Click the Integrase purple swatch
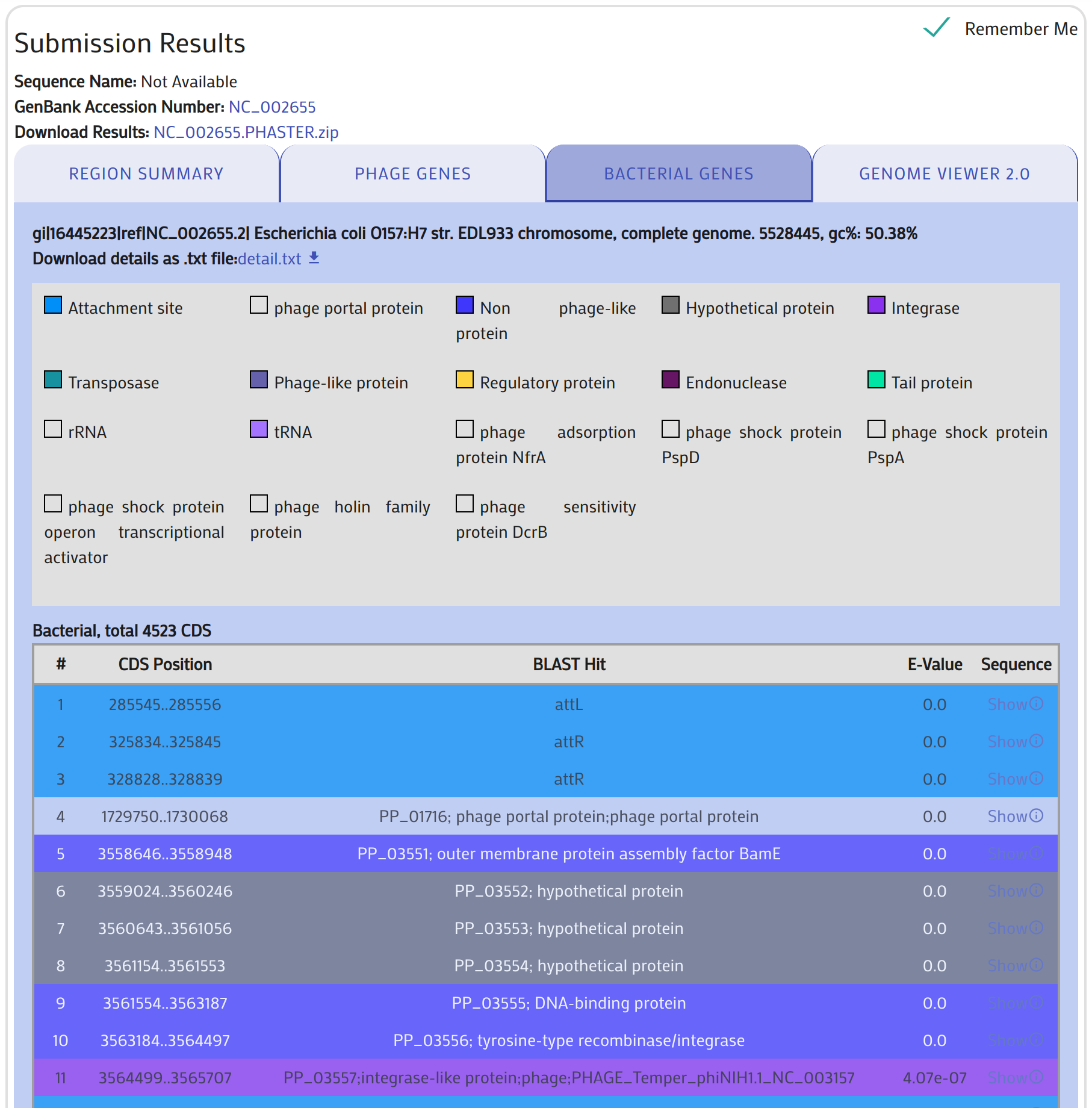 coord(876,305)
